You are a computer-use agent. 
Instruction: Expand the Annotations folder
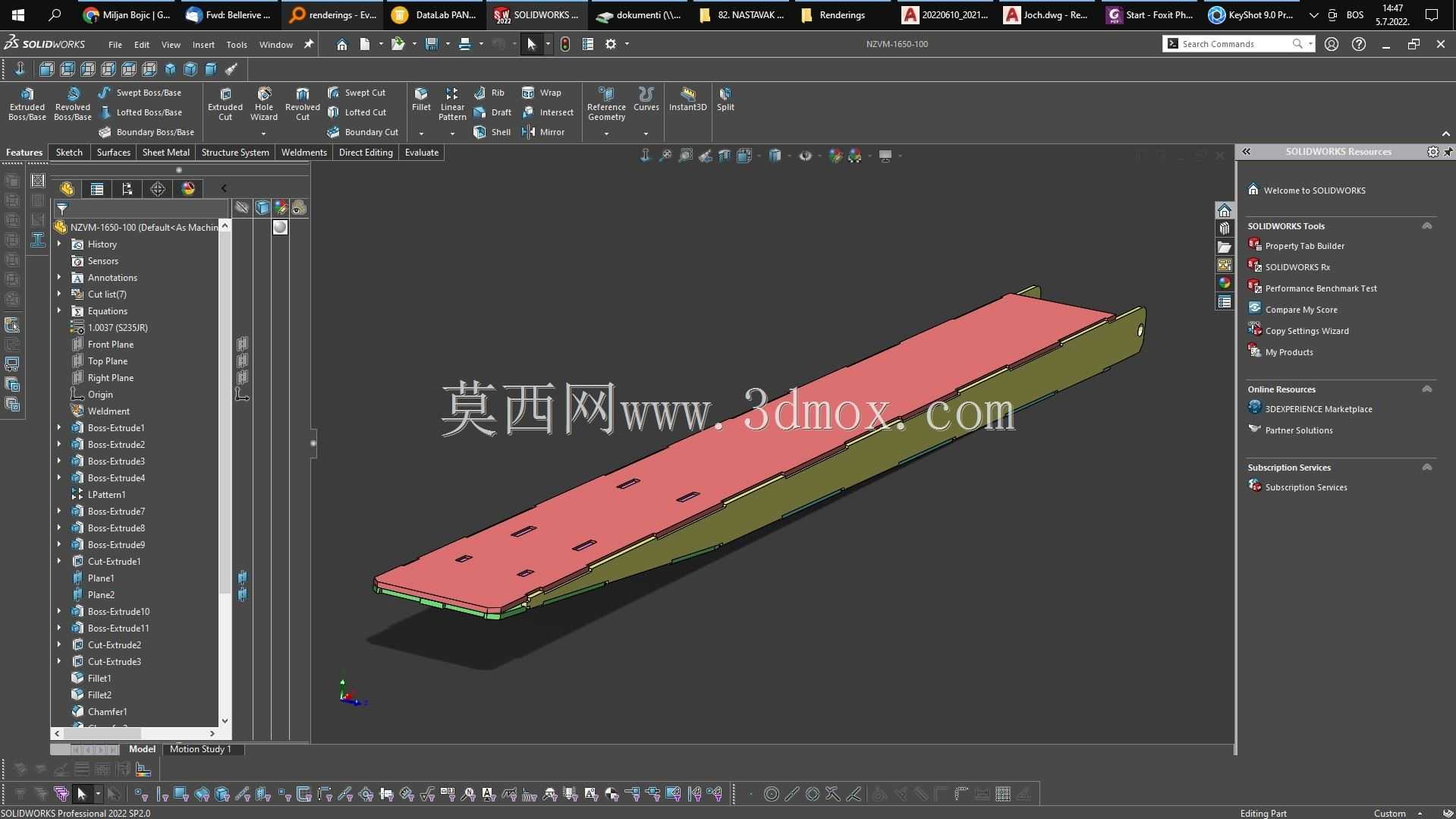point(59,278)
